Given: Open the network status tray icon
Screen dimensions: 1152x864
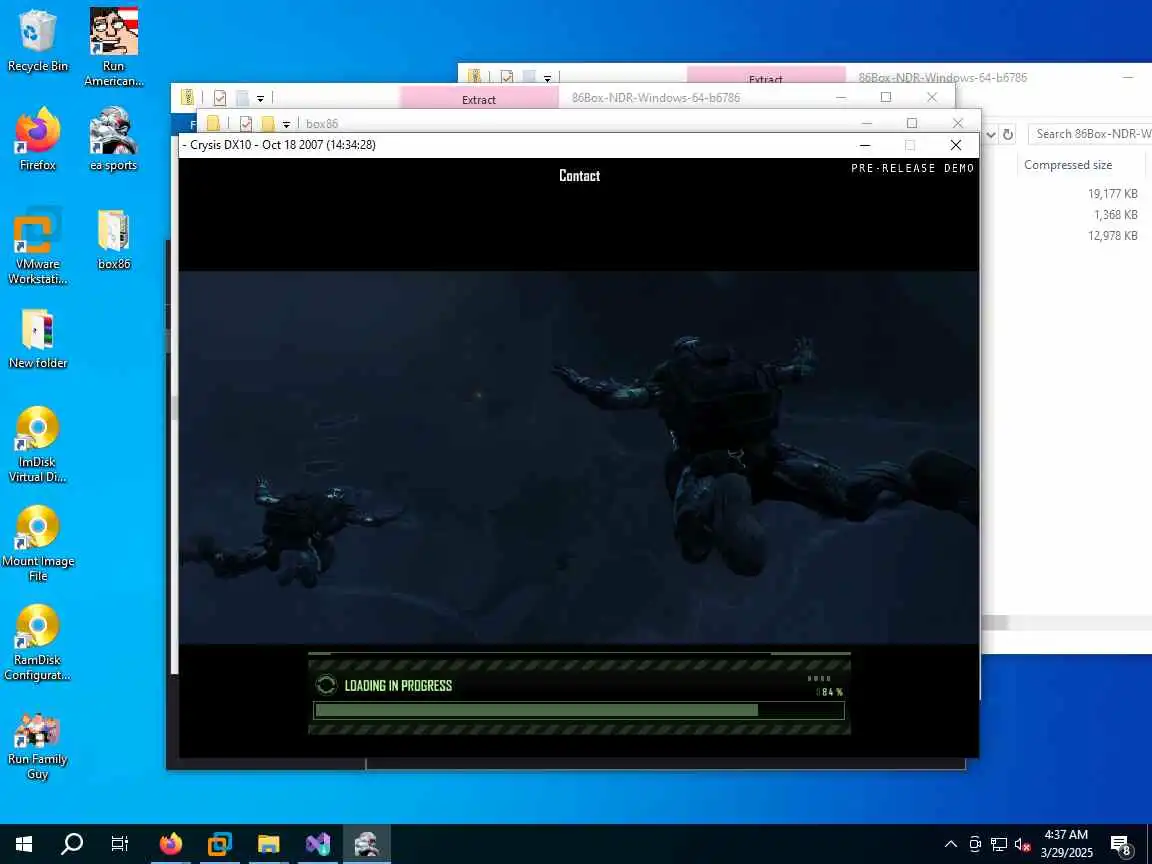Looking at the screenshot, I should coord(998,843).
